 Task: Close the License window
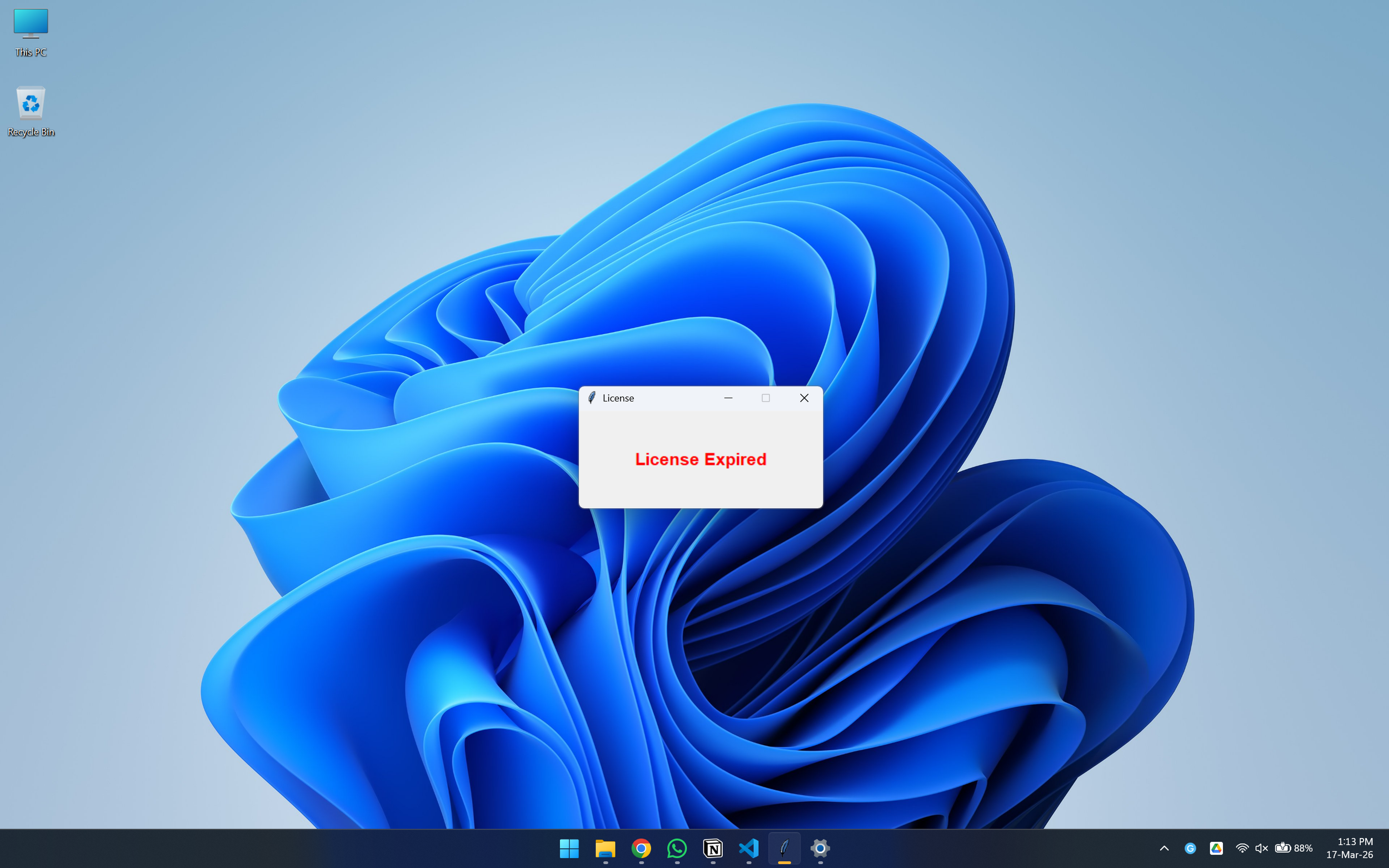coord(804,398)
